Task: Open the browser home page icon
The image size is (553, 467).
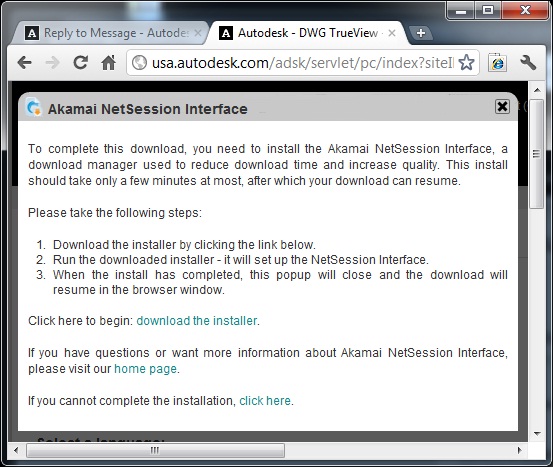Action: tap(109, 63)
